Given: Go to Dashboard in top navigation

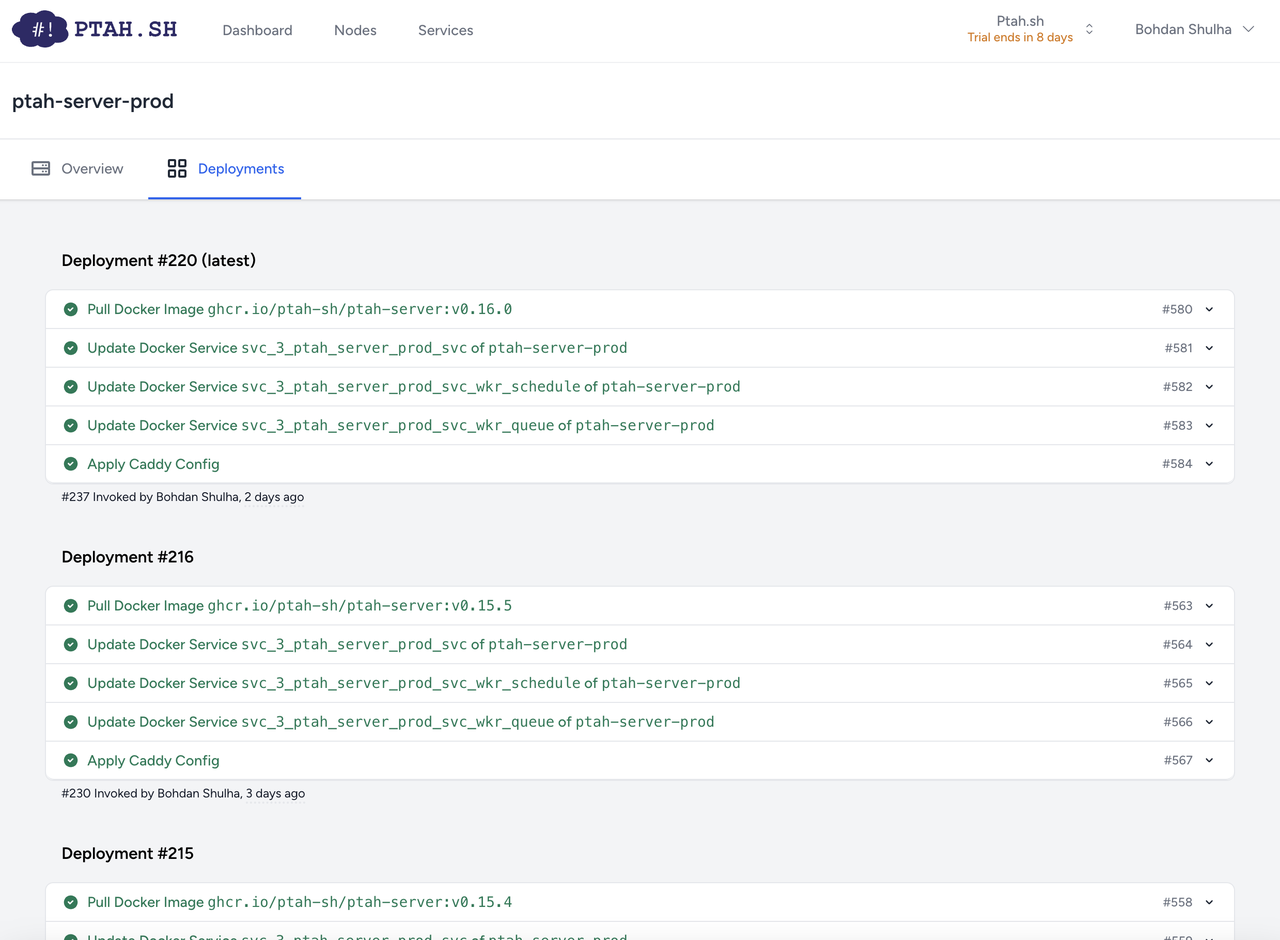Looking at the screenshot, I should (257, 30).
